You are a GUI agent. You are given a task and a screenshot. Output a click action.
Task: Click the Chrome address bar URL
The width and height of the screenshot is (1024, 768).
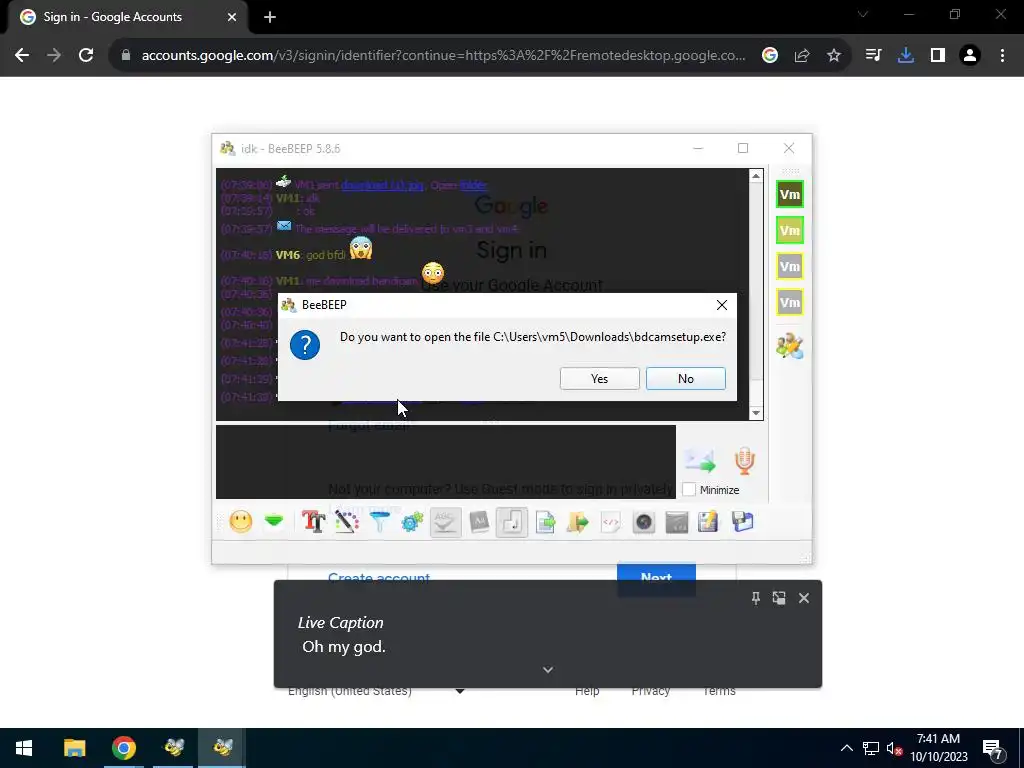pos(443,56)
